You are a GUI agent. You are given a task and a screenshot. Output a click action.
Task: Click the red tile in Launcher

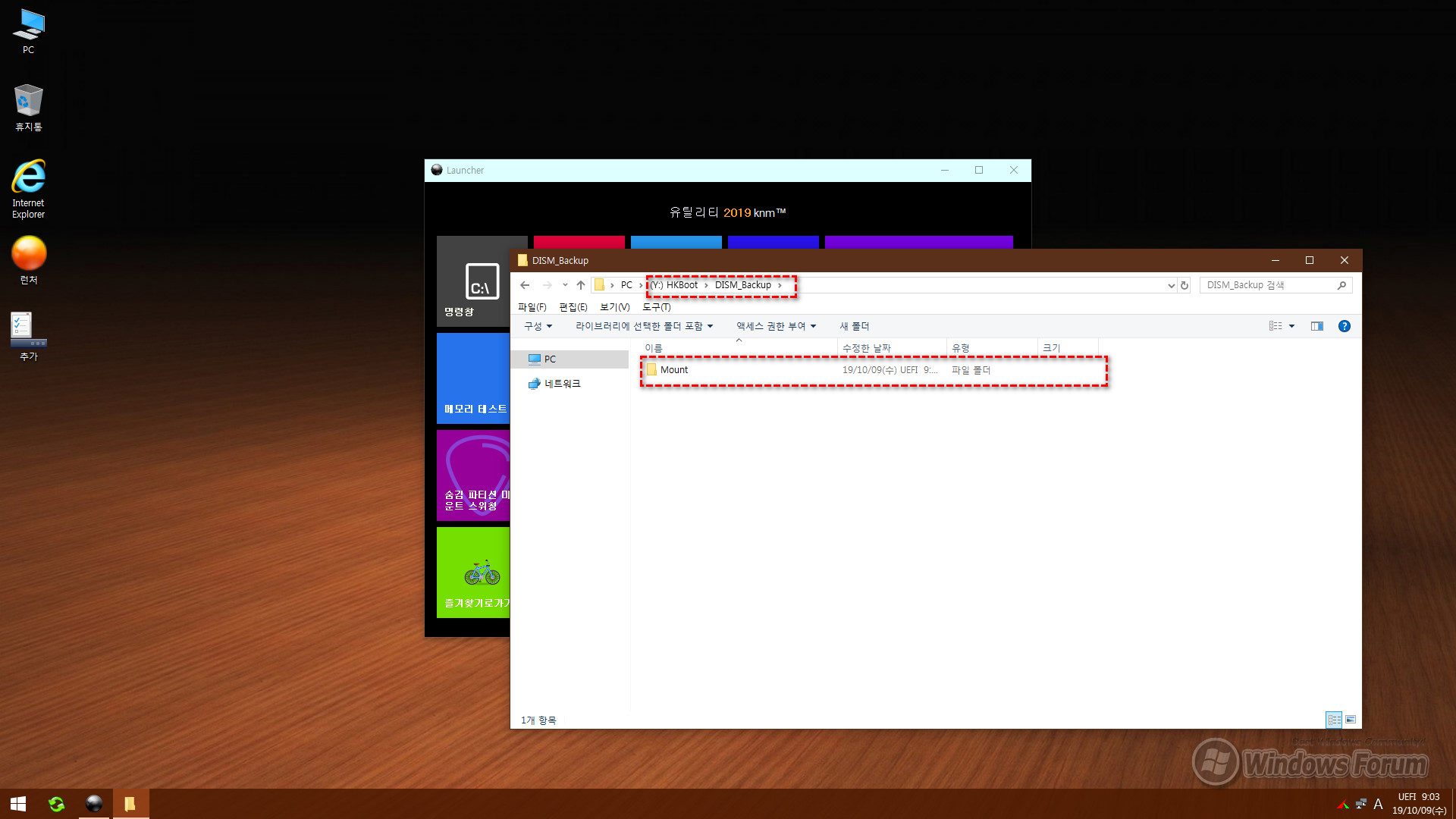click(x=579, y=242)
